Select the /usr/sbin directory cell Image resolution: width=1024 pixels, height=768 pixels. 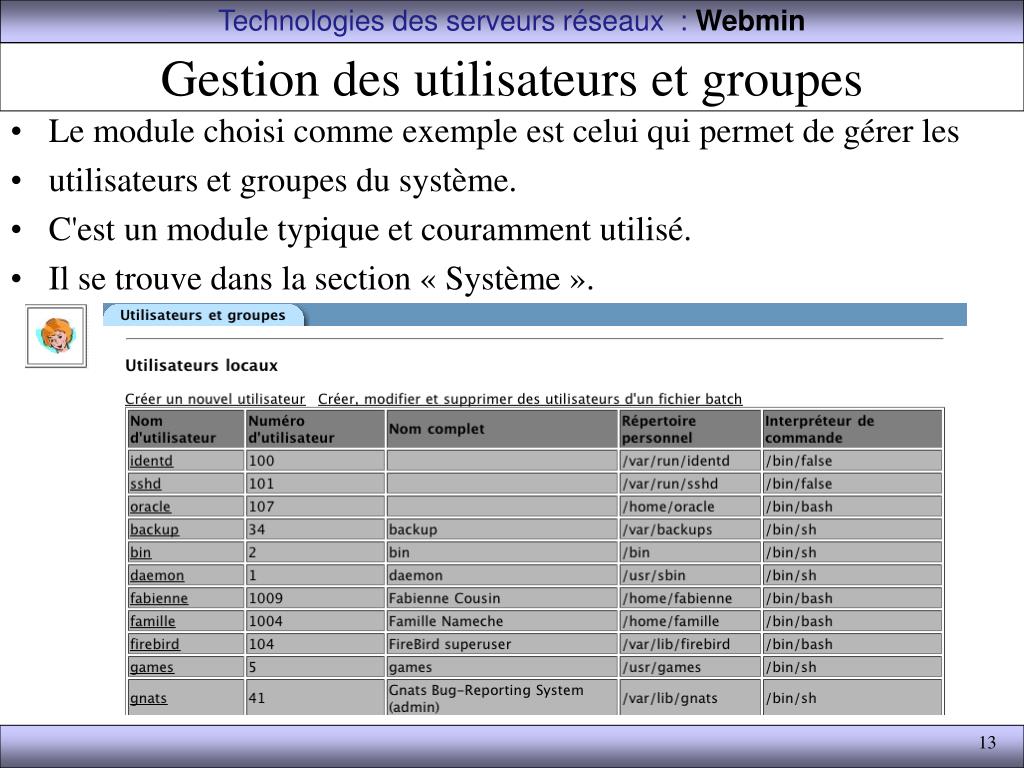(690, 575)
